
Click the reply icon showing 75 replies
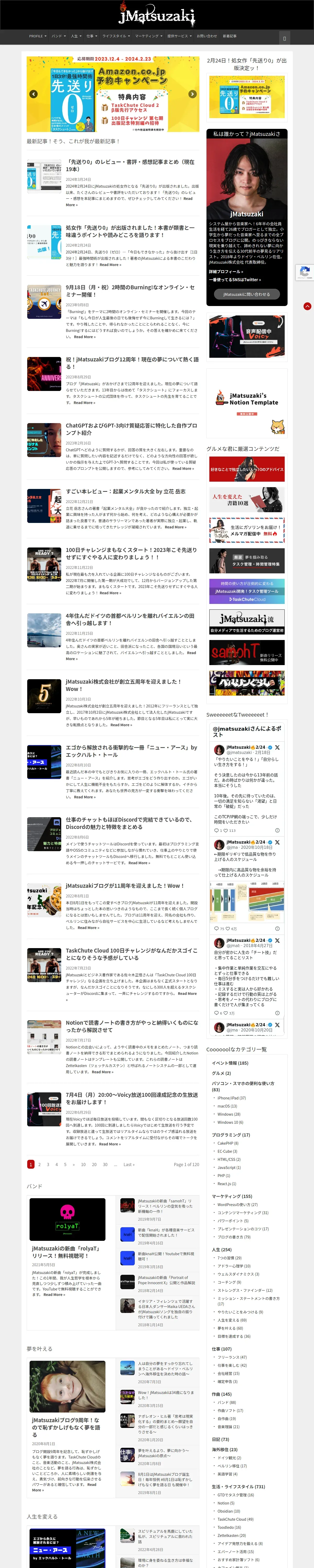pos(216,929)
